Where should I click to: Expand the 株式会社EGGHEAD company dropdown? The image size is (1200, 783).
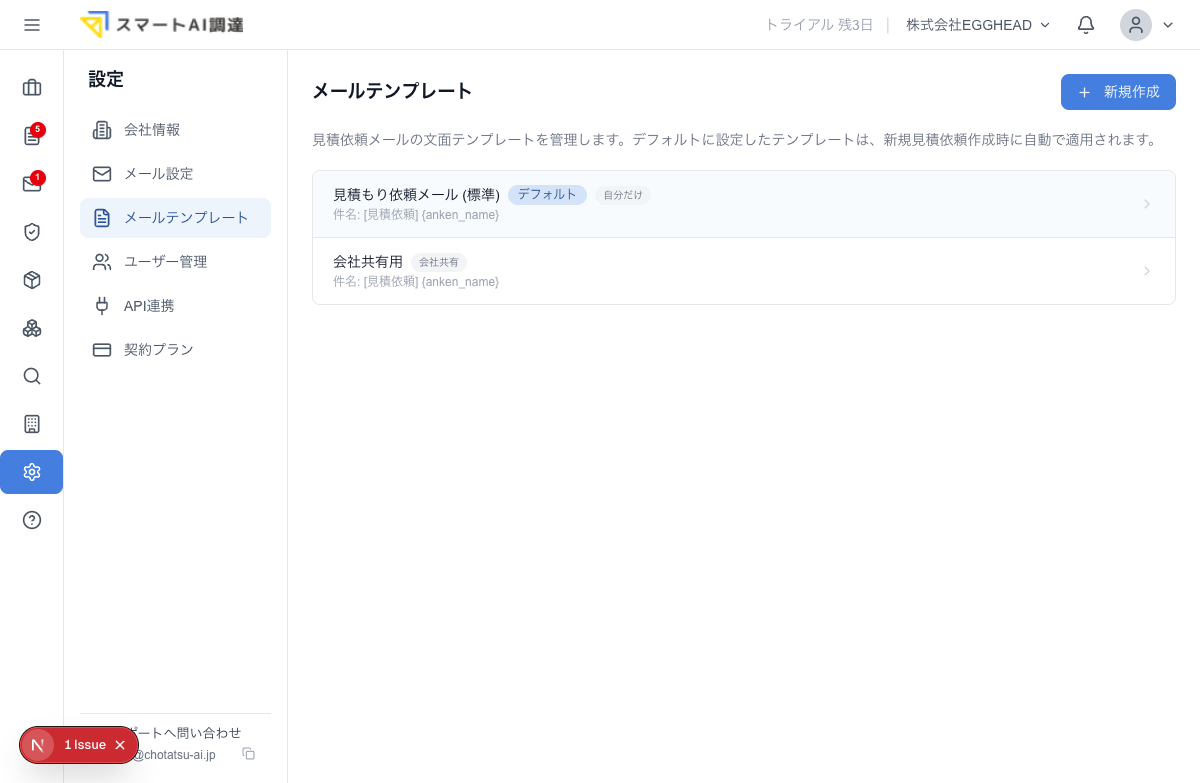point(978,25)
